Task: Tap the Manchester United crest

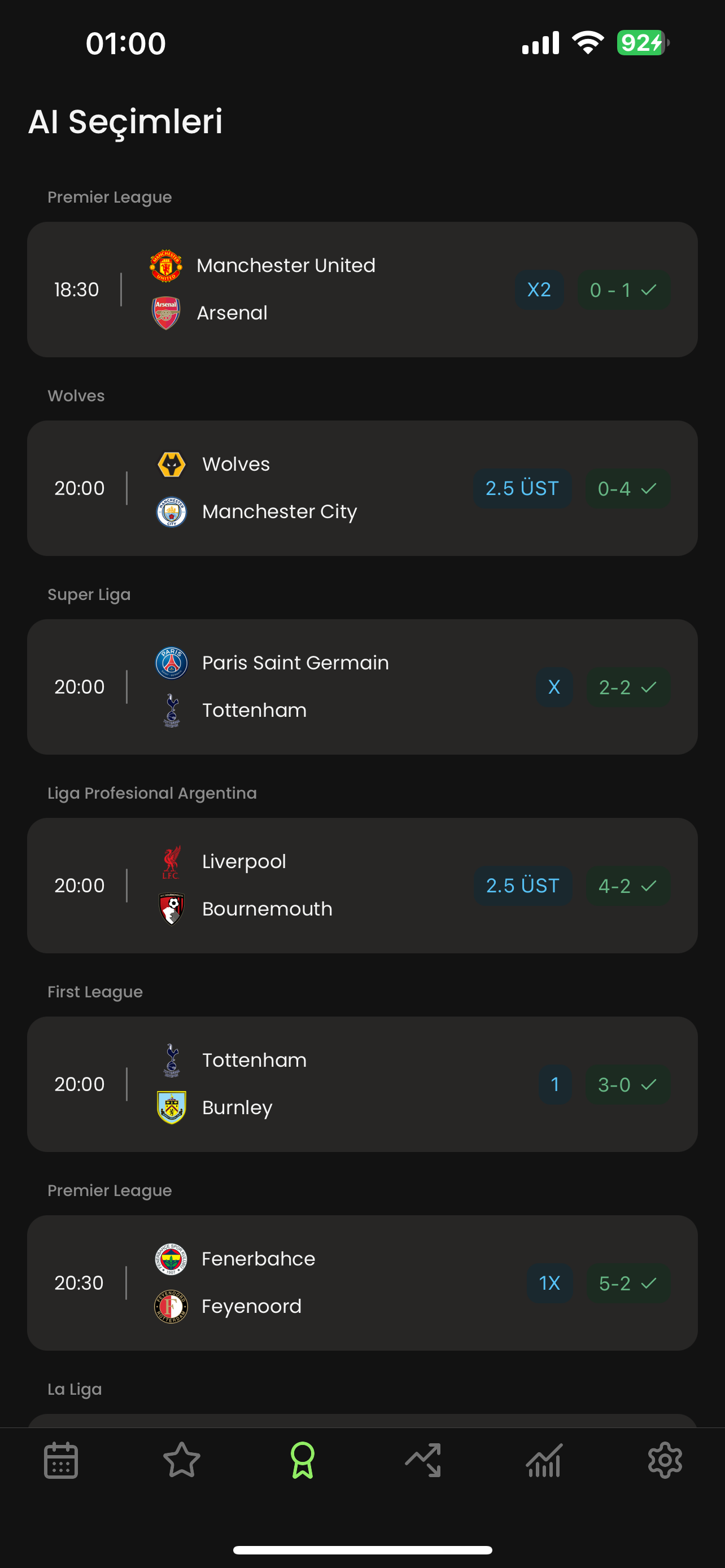Action: pyautogui.click(x=165, y=265)
